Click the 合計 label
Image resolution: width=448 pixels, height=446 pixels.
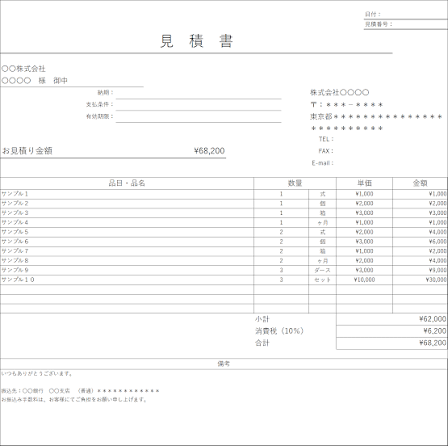[262, 343]
